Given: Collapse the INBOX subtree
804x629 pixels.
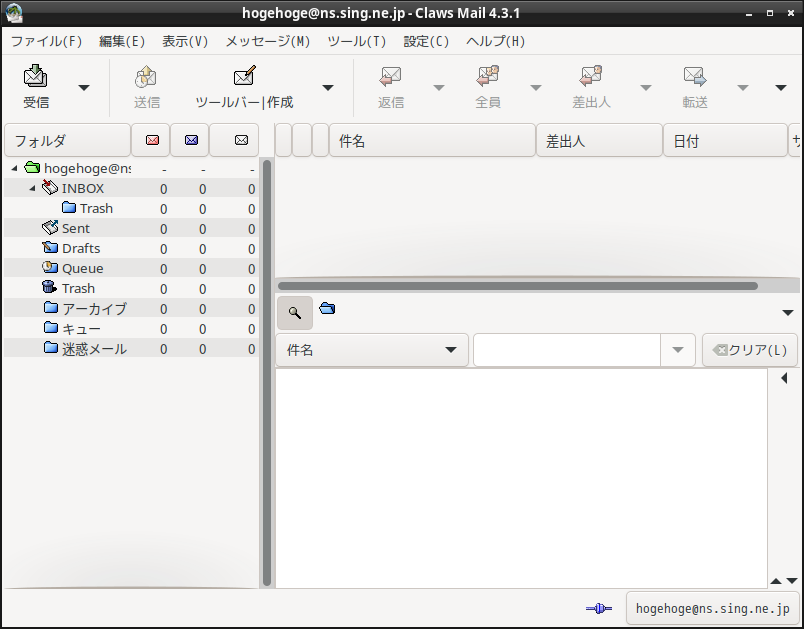Looking at the screenshot, I should point(32,188).
